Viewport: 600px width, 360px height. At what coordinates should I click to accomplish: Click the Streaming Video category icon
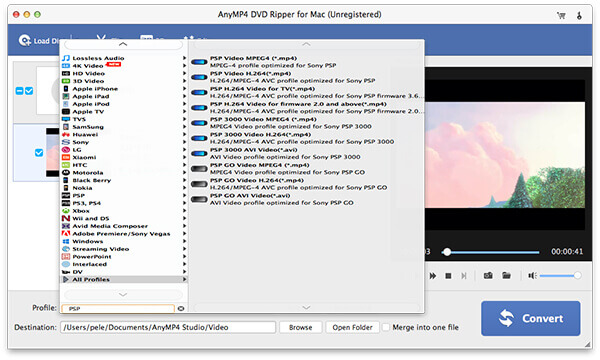coord(66,249)
